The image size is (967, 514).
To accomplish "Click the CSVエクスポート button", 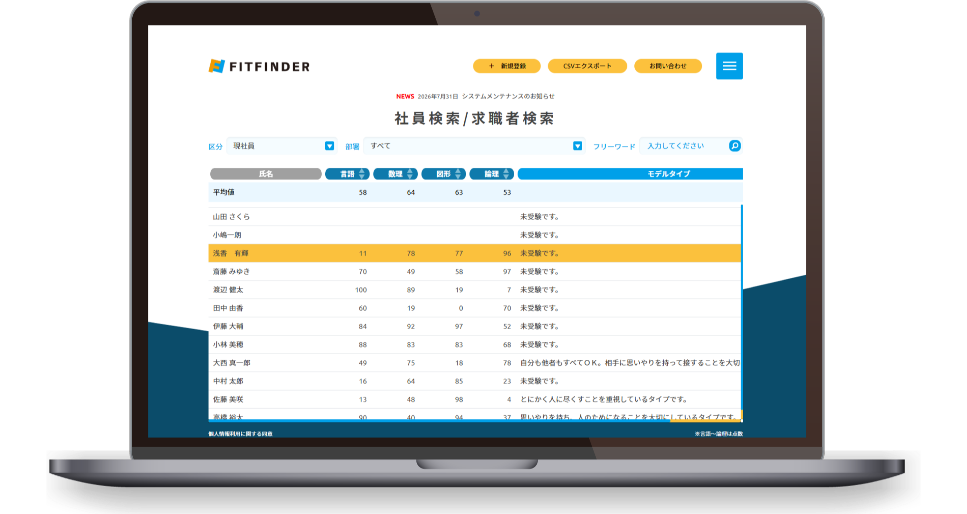I will pyautogui.click(x=587, y=66).
